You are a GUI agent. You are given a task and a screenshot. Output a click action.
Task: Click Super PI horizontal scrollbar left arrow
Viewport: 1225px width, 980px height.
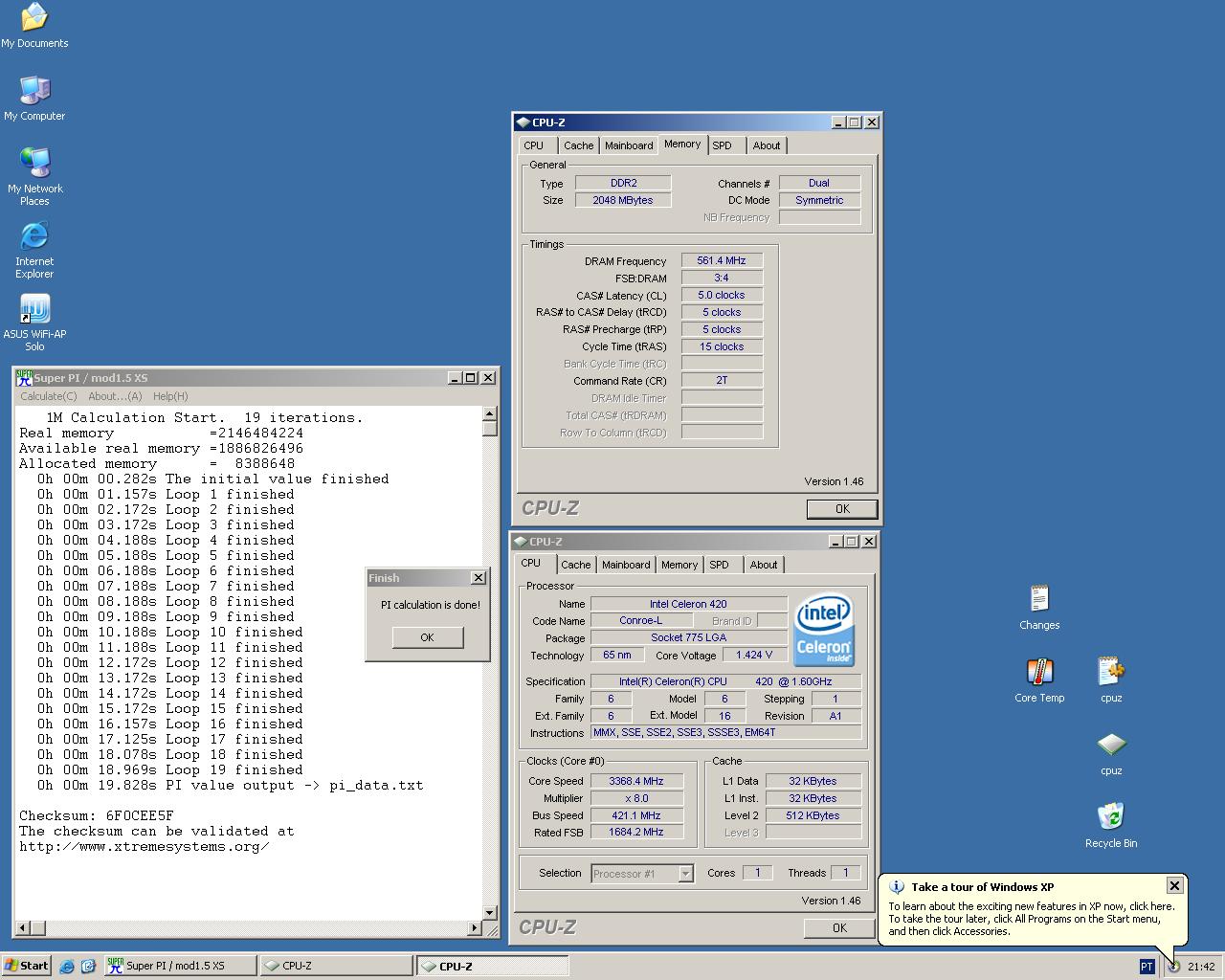tap(23, 927)
